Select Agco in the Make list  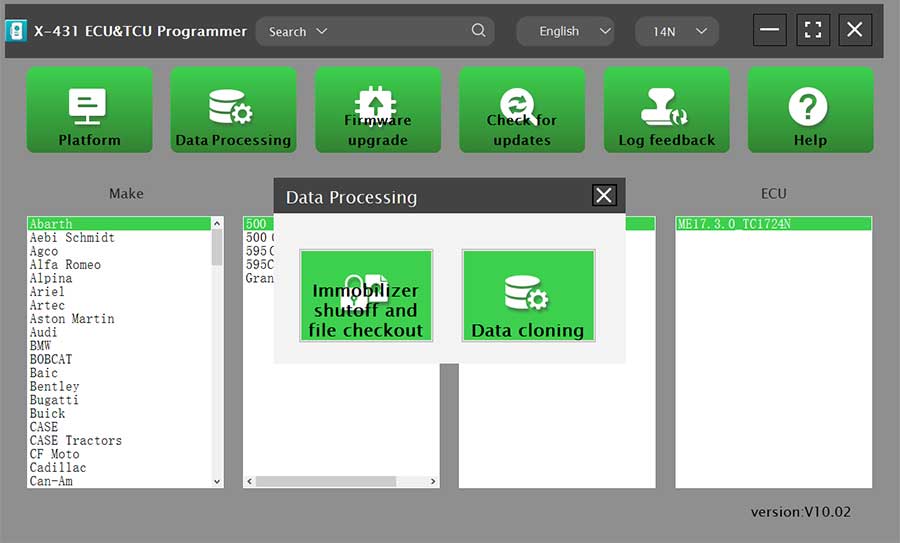119,251
